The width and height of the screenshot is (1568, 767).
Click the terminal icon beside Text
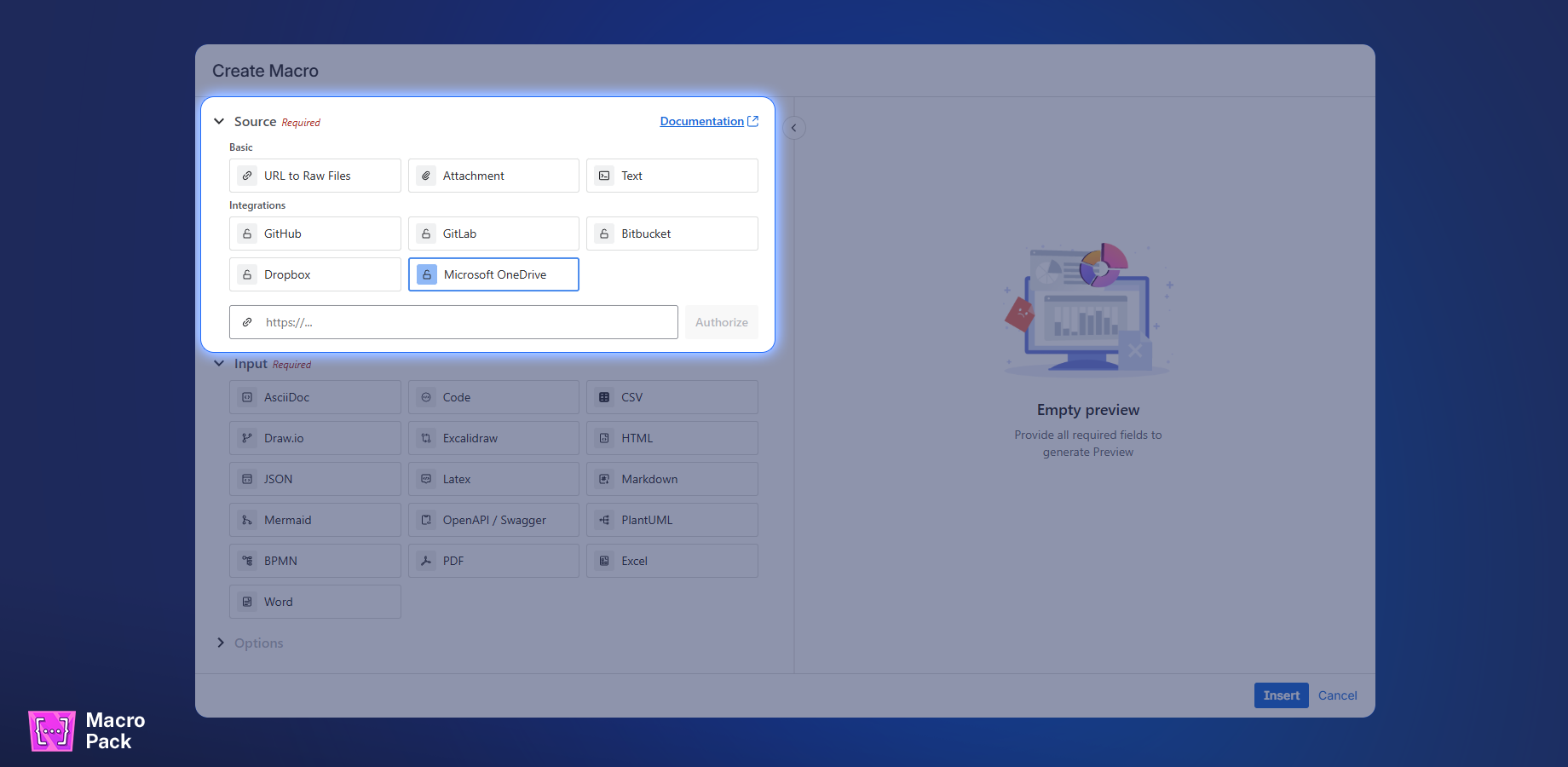(604, 176)
